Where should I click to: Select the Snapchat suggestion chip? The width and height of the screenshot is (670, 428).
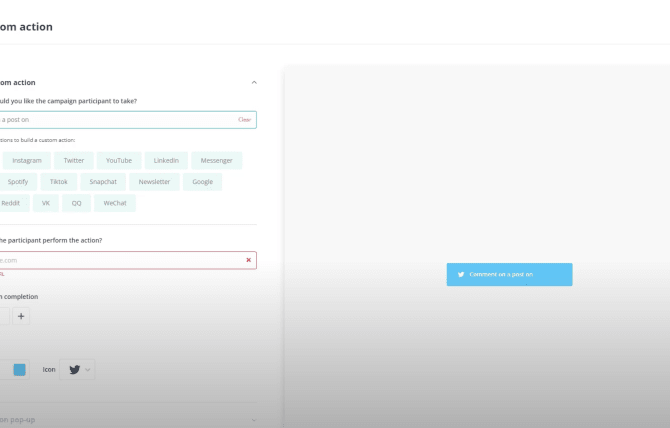click(103, 182)
